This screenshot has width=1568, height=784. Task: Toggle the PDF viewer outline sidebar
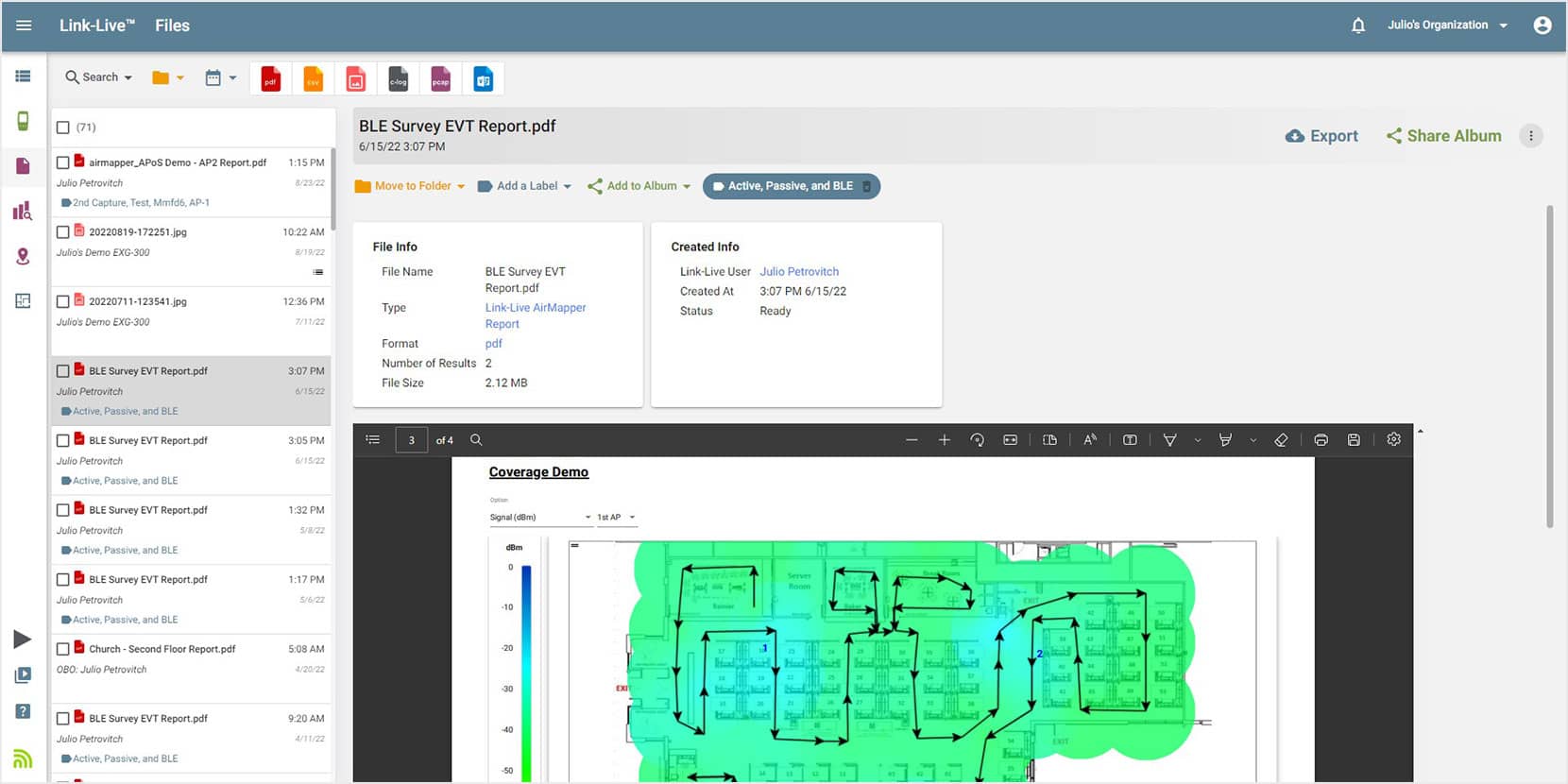pyautogui.click(x=373, y=439)
